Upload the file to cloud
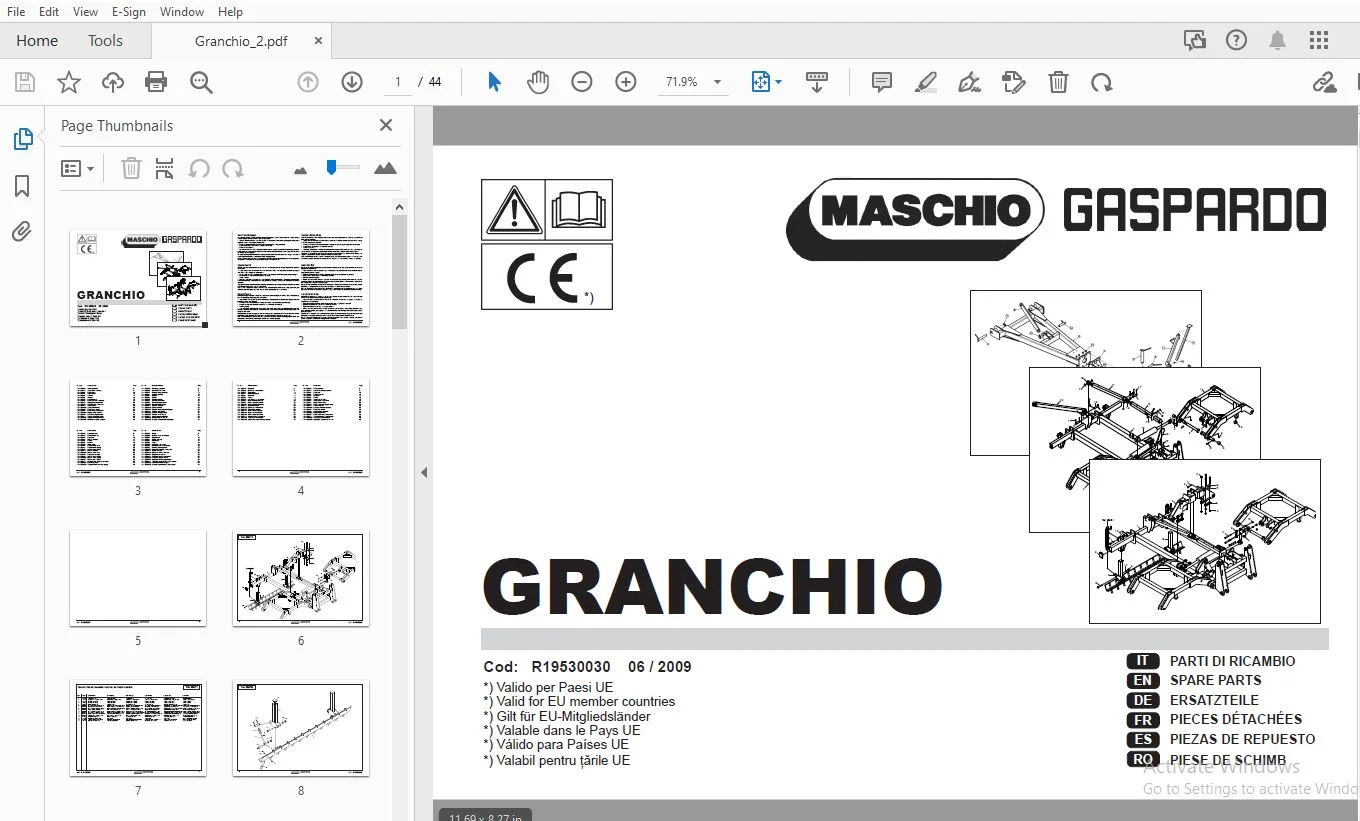1360x821 pixels. click(x=113, y=83)
